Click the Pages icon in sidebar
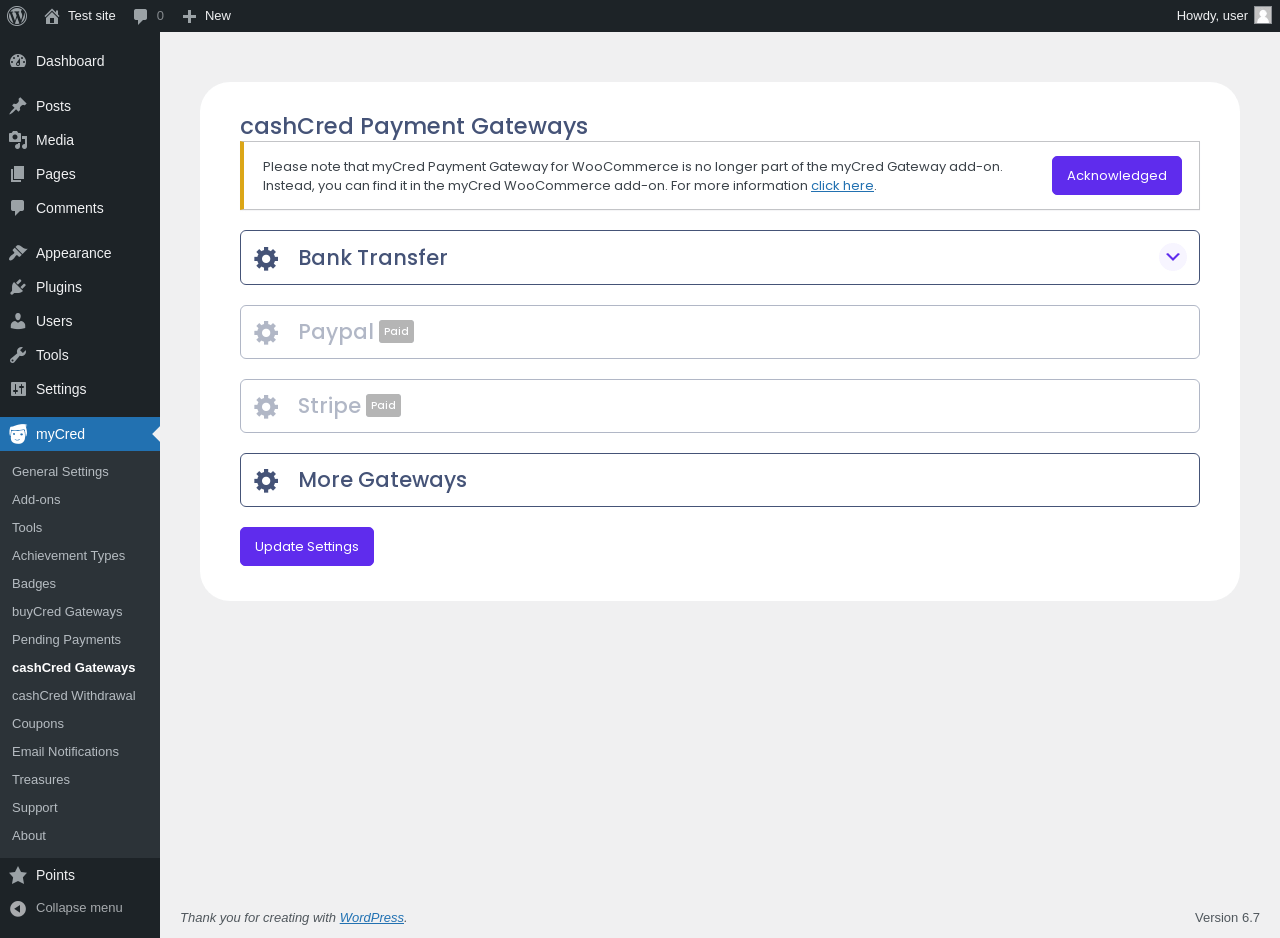 click(x=18, y=174)
